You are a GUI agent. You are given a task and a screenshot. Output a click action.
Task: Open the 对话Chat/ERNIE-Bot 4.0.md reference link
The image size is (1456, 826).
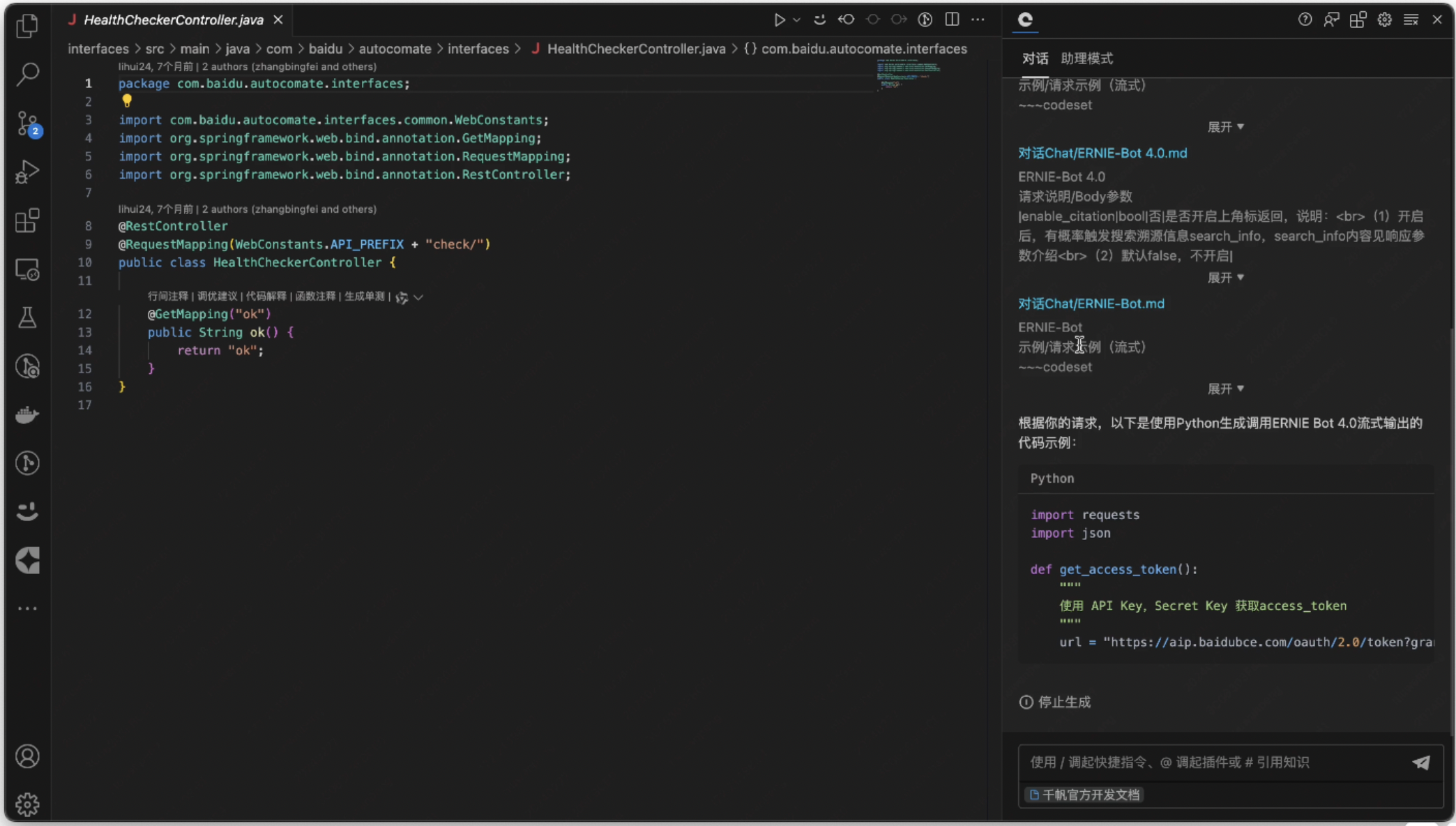1102,153
